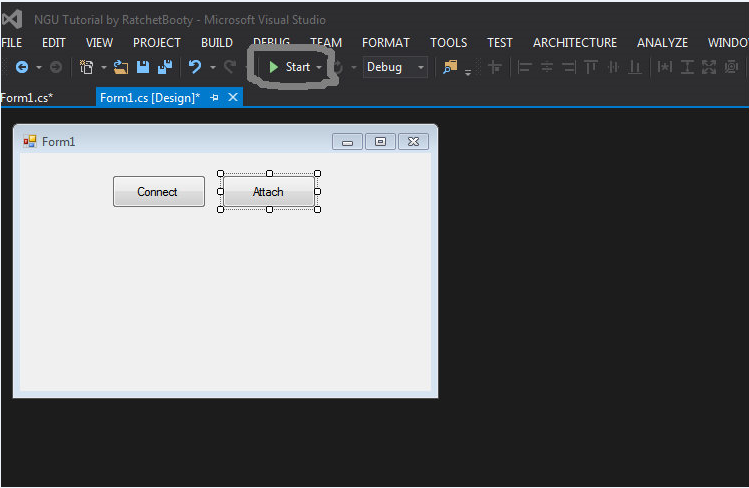Select the Attach button on the form
This screenshot has height=488, width=749.
click(x=269, y=191)
